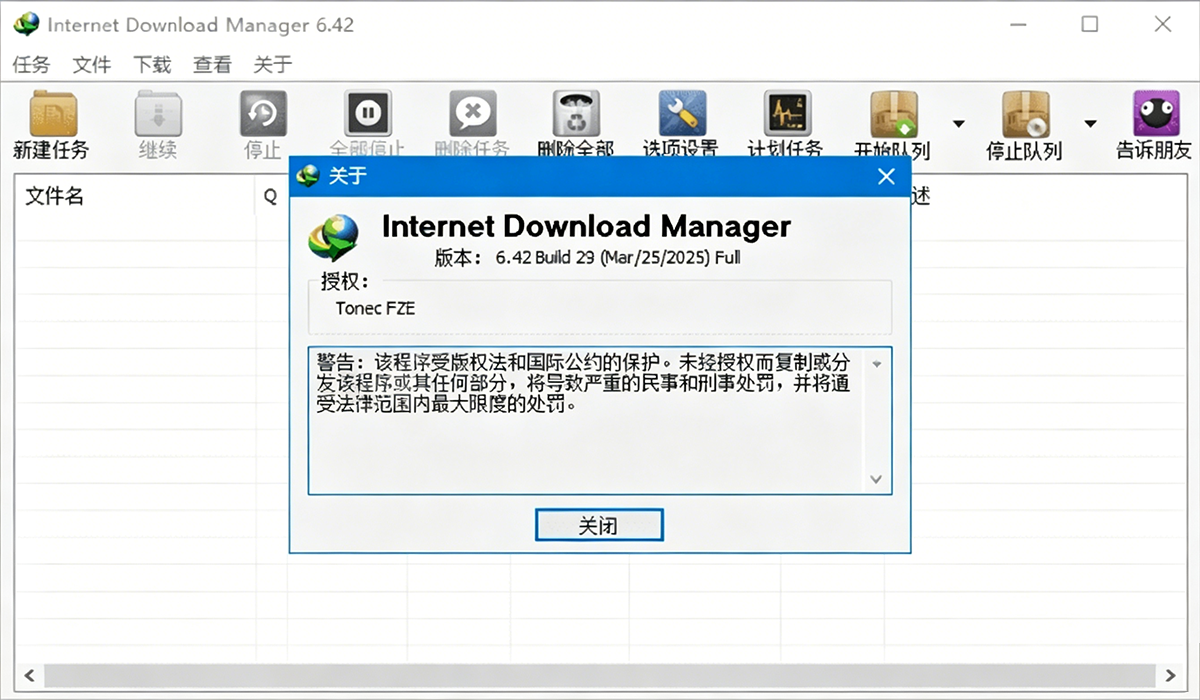Click the 继续 (resume) toolbar icon
This screenshot has height=700, width=1200.
coord(159,113)
